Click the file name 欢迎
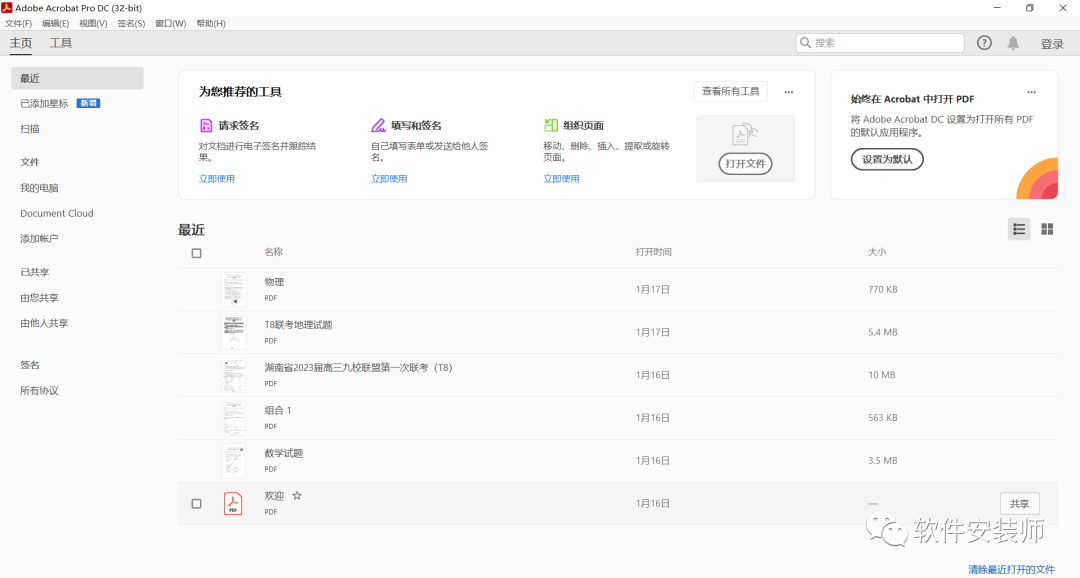Viewport: 1080px width, 578px height. click(274, 495)
